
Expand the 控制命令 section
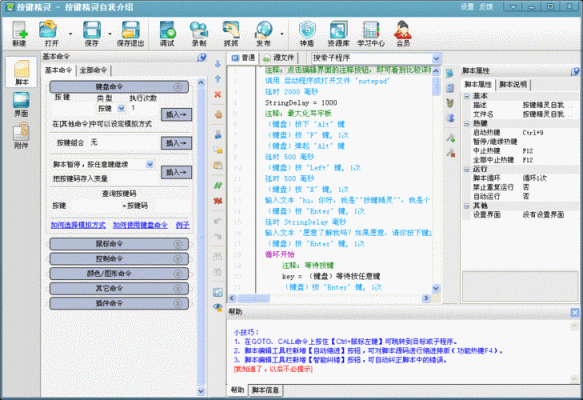tap(178, 259)
